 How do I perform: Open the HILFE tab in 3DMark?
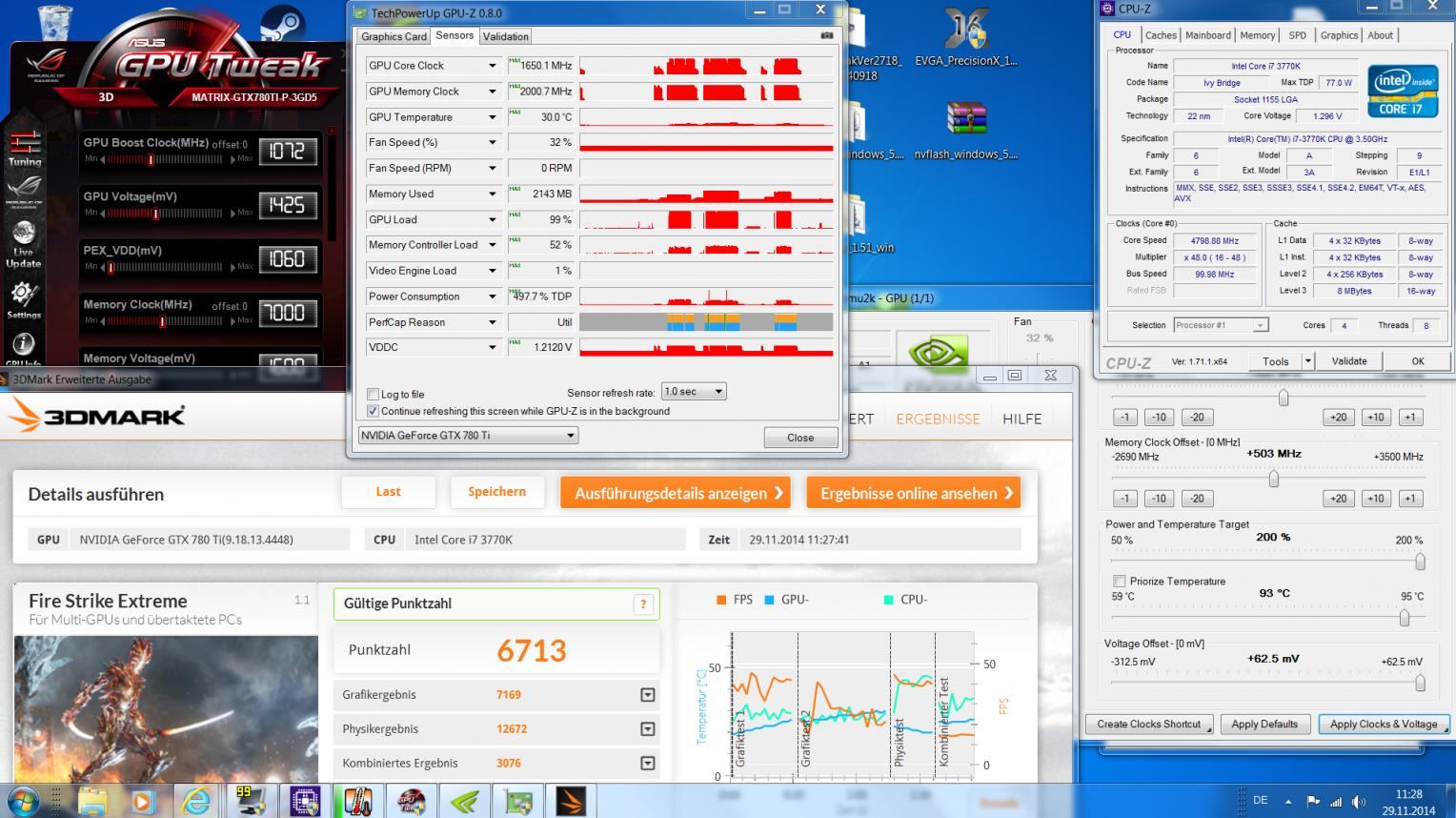(x=1021, y=419)
